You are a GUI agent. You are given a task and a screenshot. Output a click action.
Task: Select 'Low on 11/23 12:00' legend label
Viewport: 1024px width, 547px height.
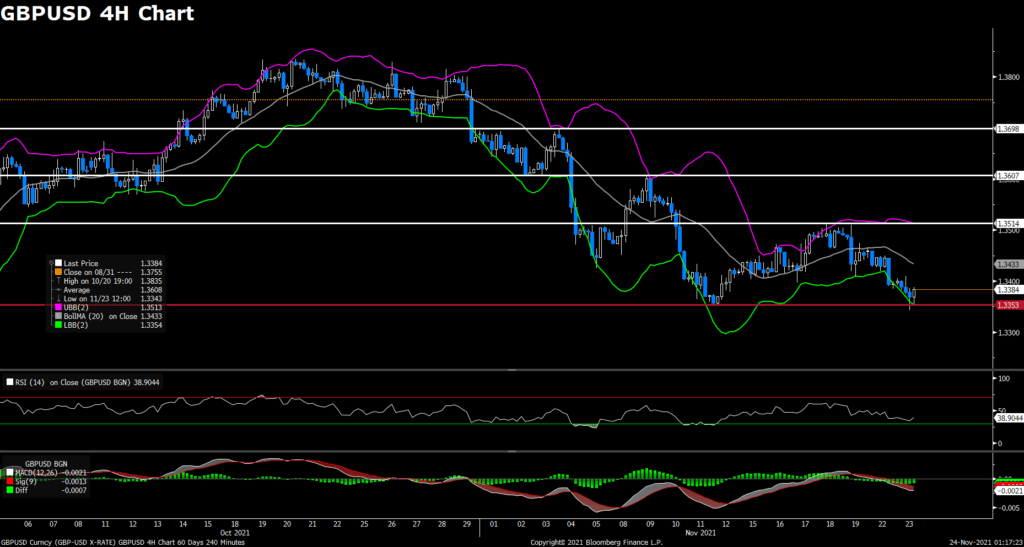coord(97,298)
